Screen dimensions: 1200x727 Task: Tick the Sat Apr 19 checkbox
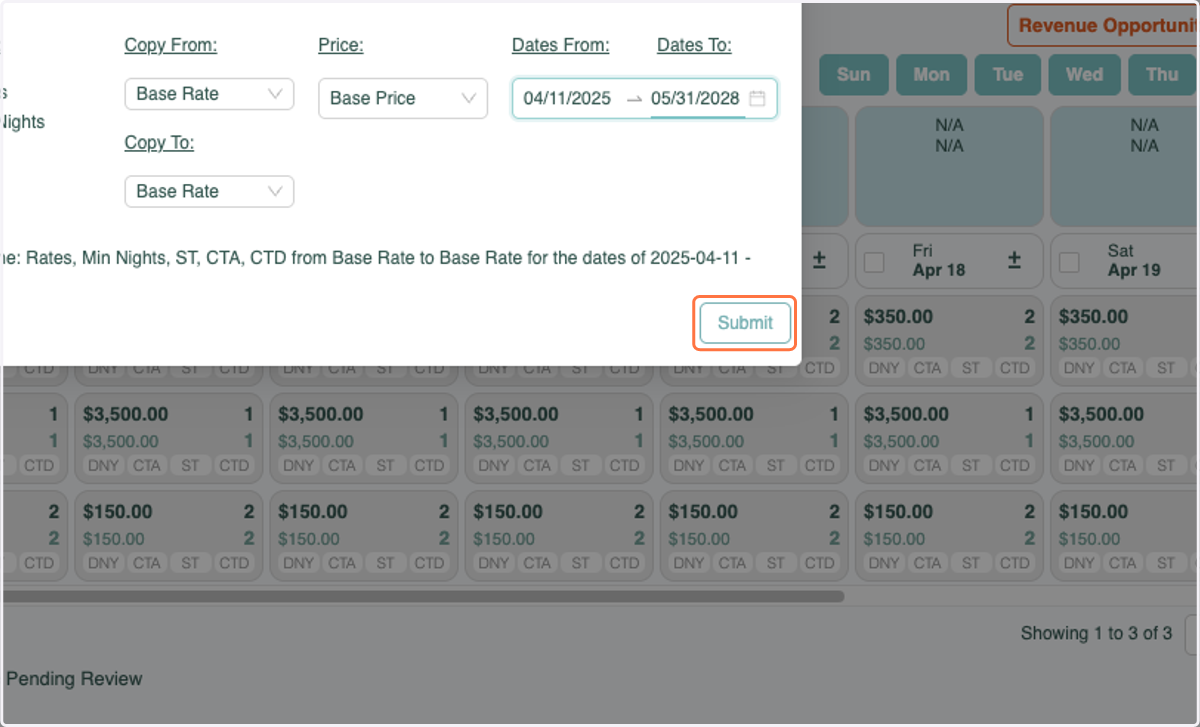point(1070,262)
